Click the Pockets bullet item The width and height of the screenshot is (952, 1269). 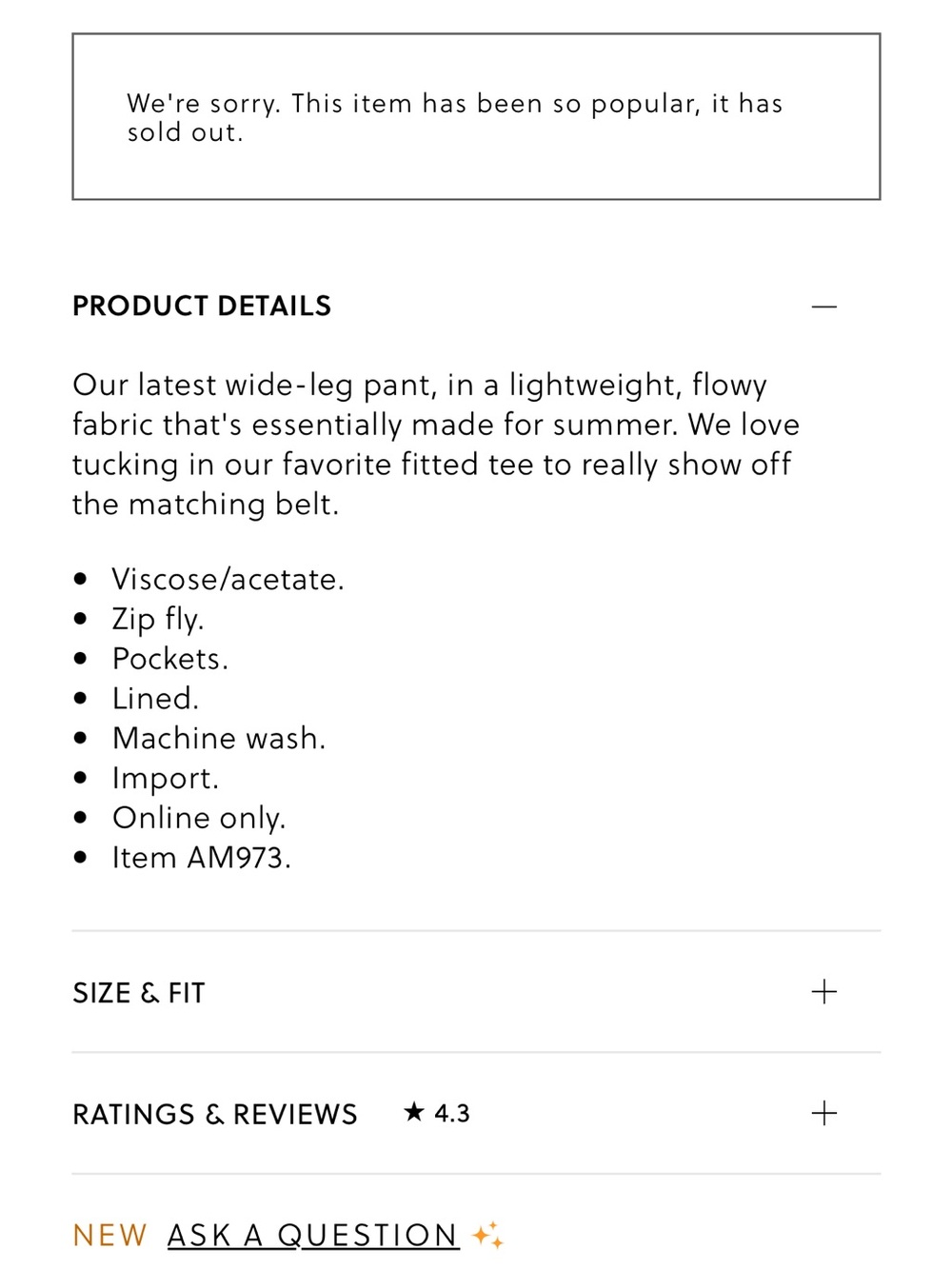point(170,659)
